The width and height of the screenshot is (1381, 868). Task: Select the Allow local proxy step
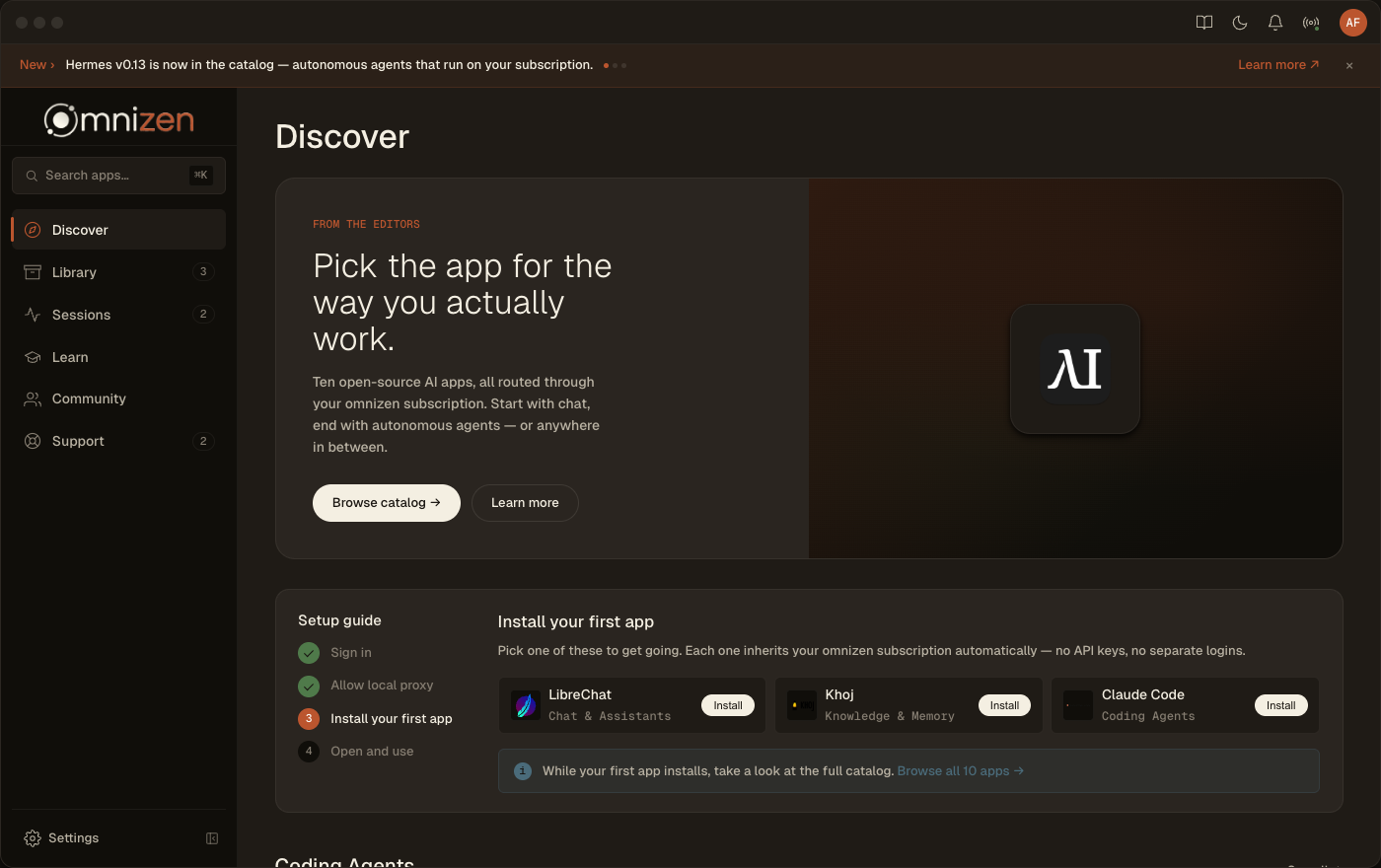[366, 686]
